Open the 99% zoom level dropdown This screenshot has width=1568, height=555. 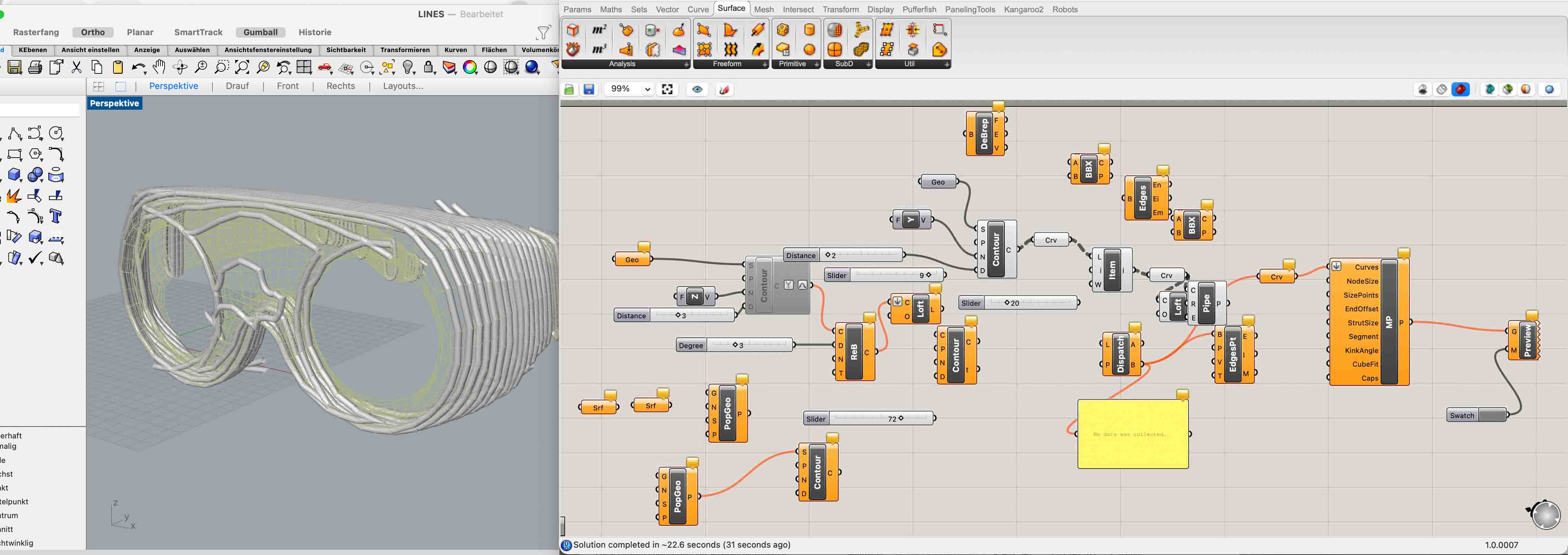coord(647,89)
